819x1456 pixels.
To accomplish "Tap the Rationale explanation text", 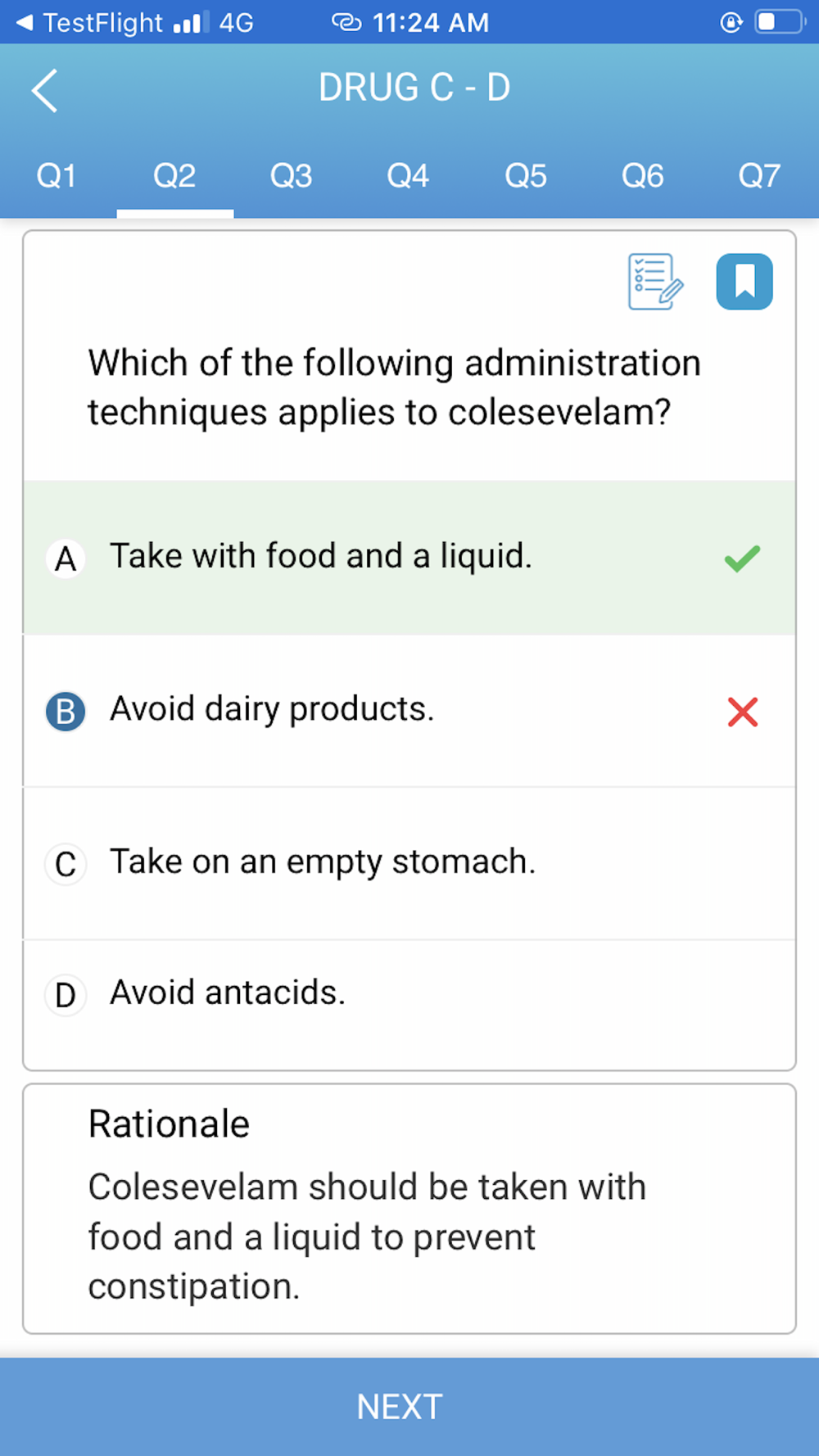I will [x=367, y=1237].
